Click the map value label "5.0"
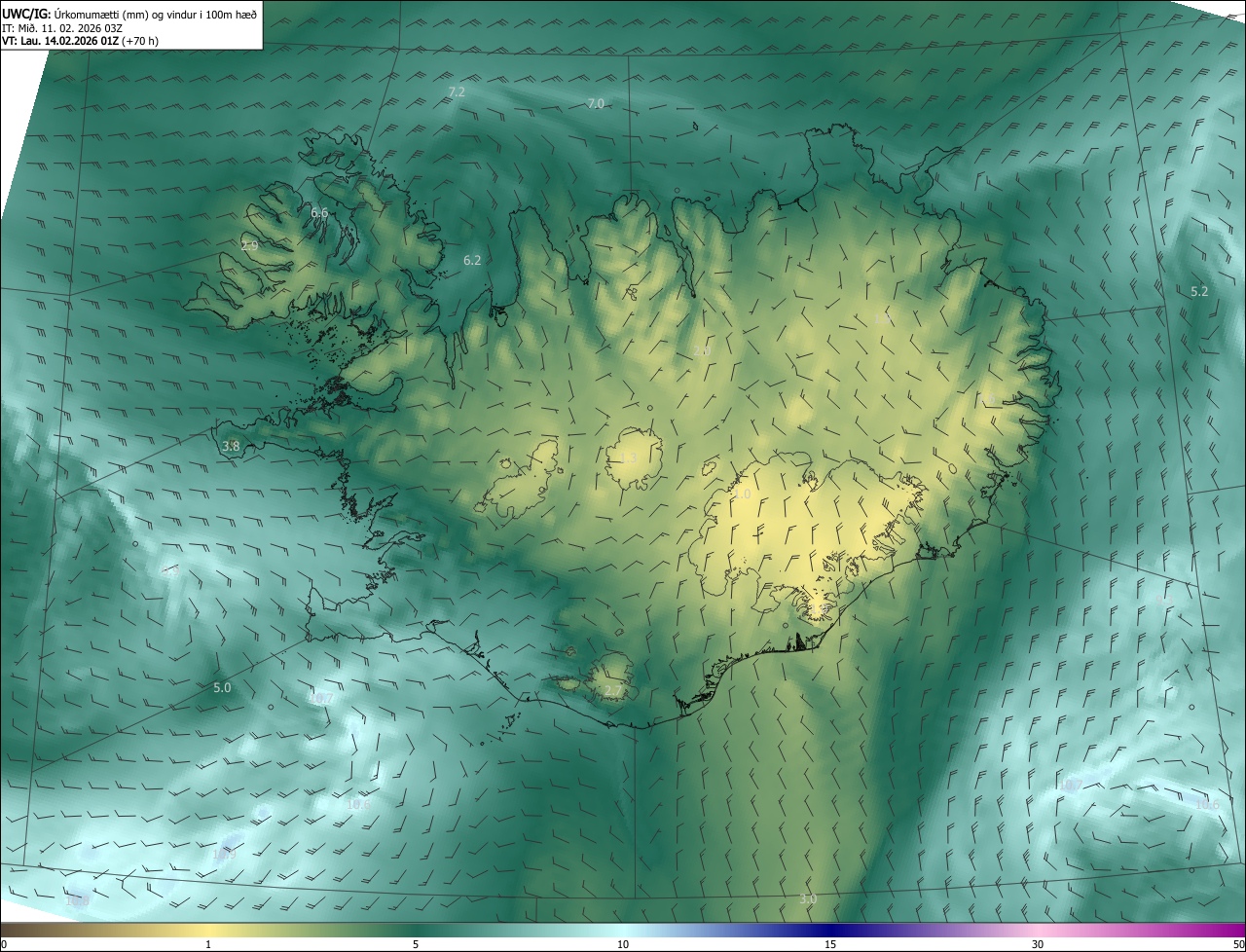Image resolution: width=1246 pixels, height=952 pixels. click(x=222, y=687)
